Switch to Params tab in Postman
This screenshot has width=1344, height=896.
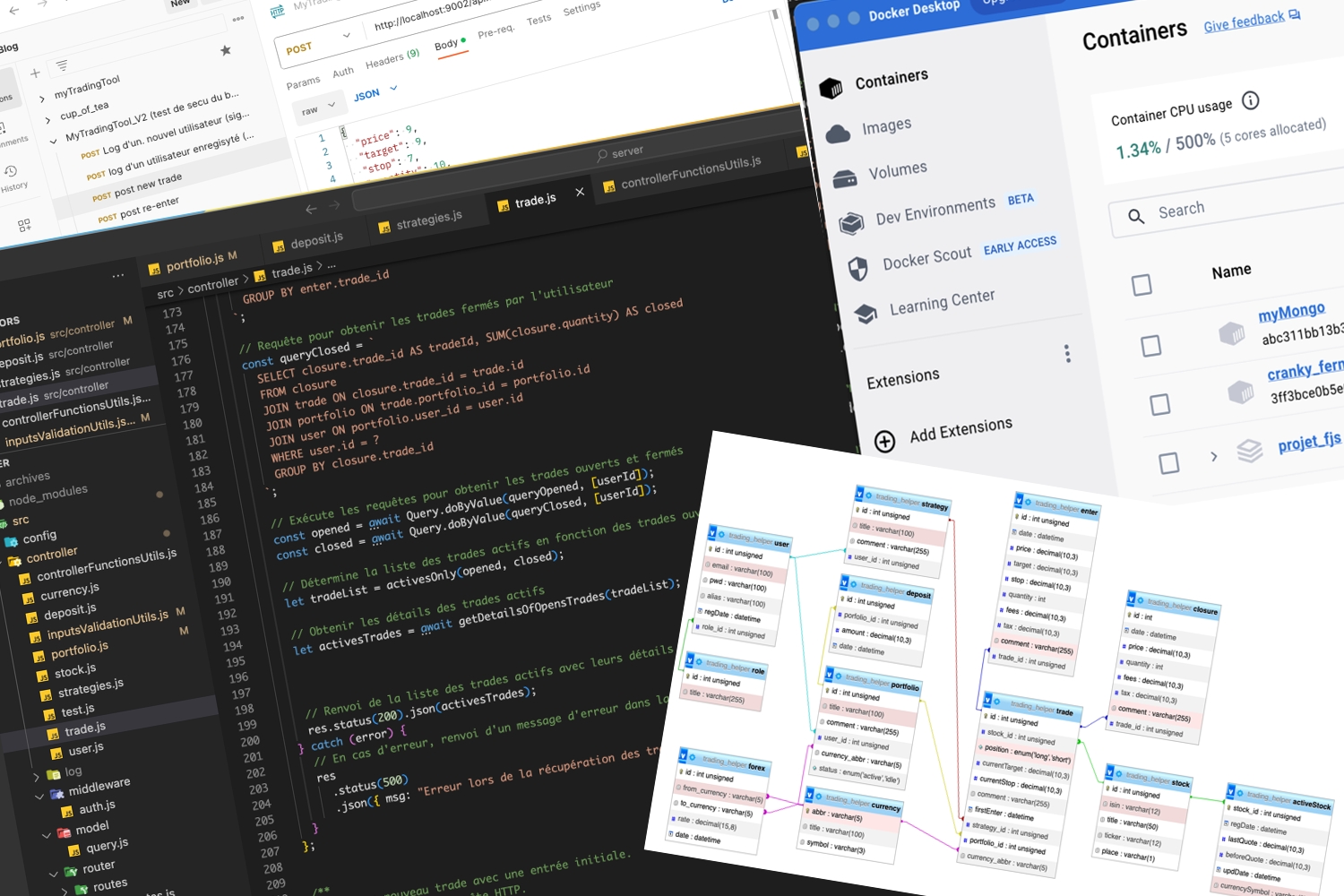[303, 82]
